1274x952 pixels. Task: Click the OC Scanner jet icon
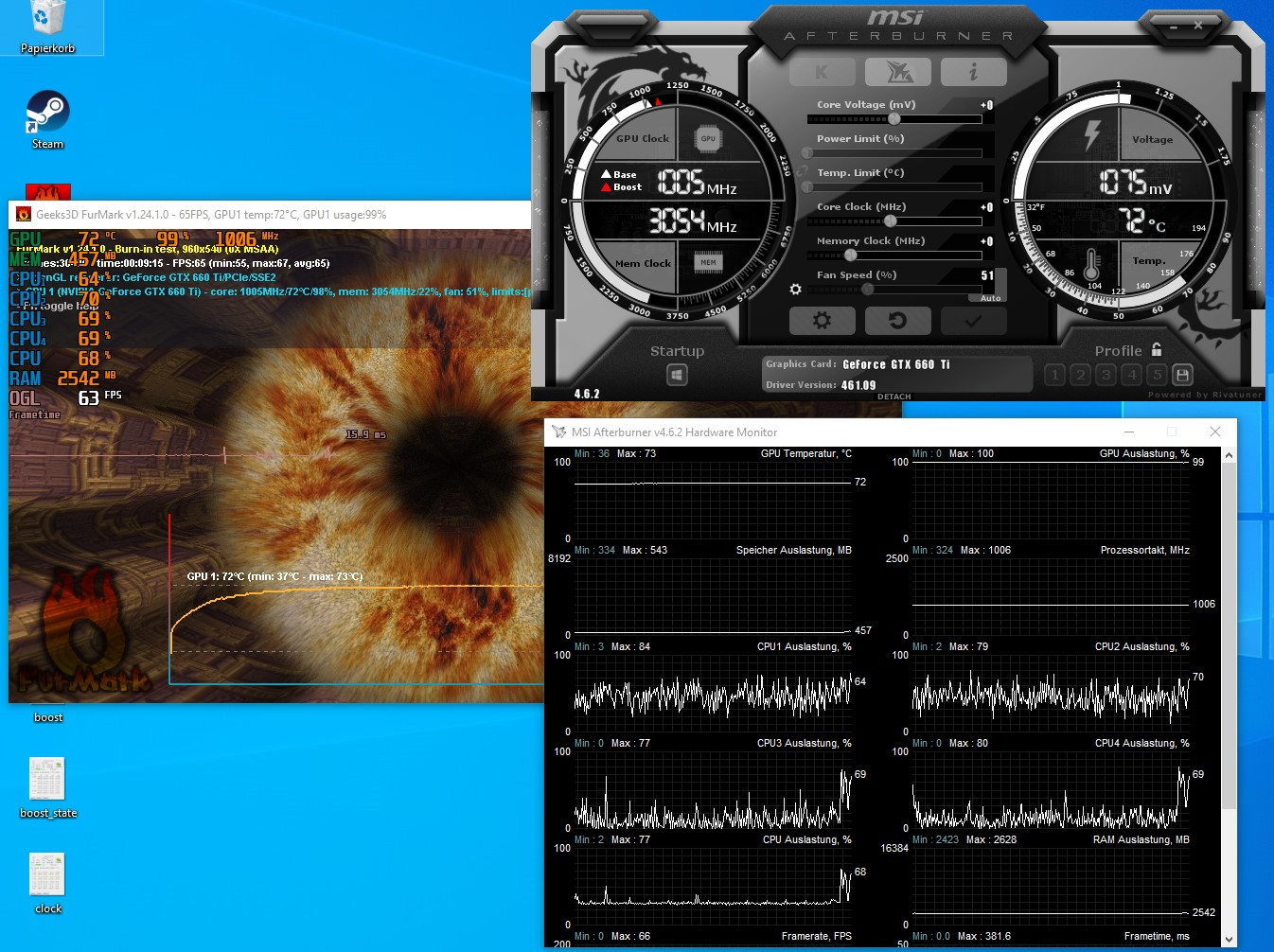tap(897, 72)
